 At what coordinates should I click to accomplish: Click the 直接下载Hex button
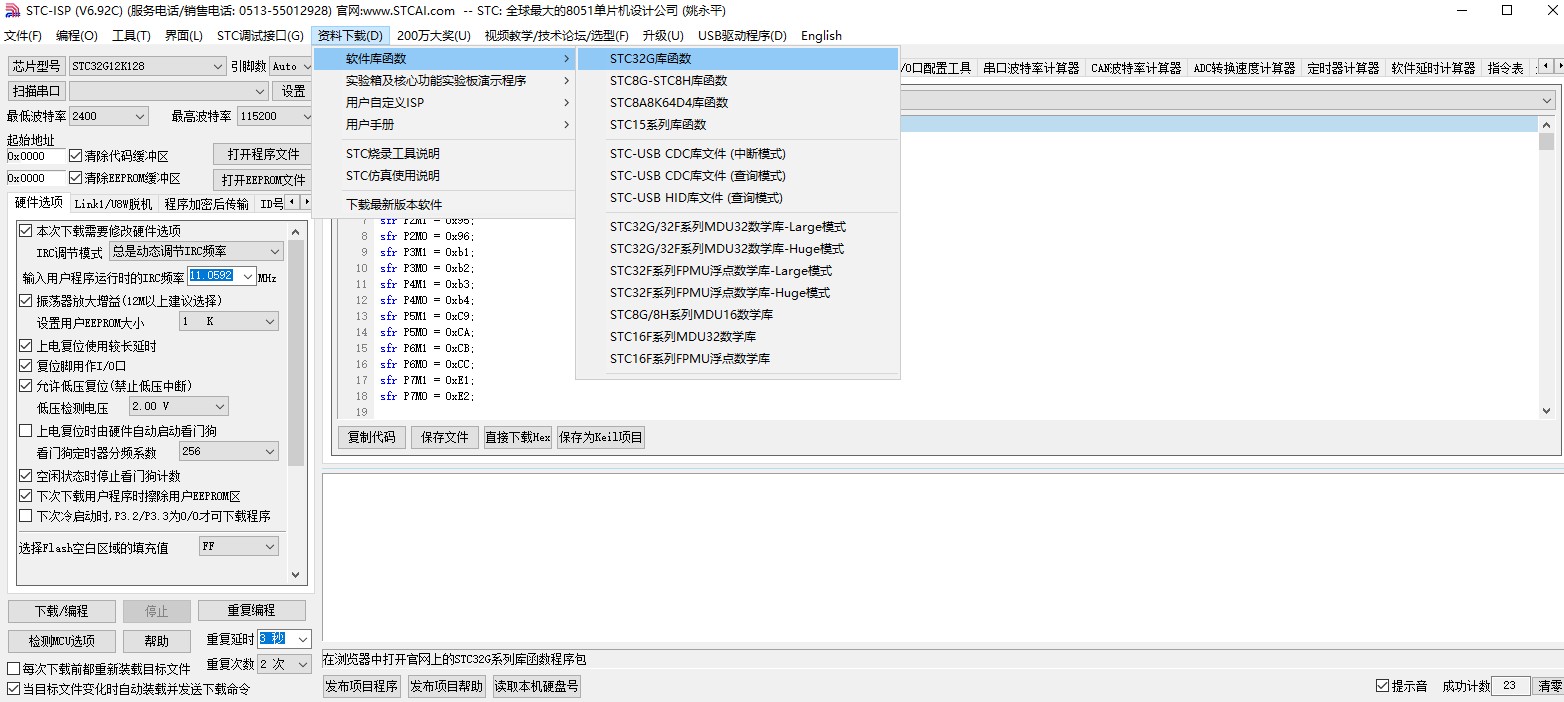pos(518,437)
